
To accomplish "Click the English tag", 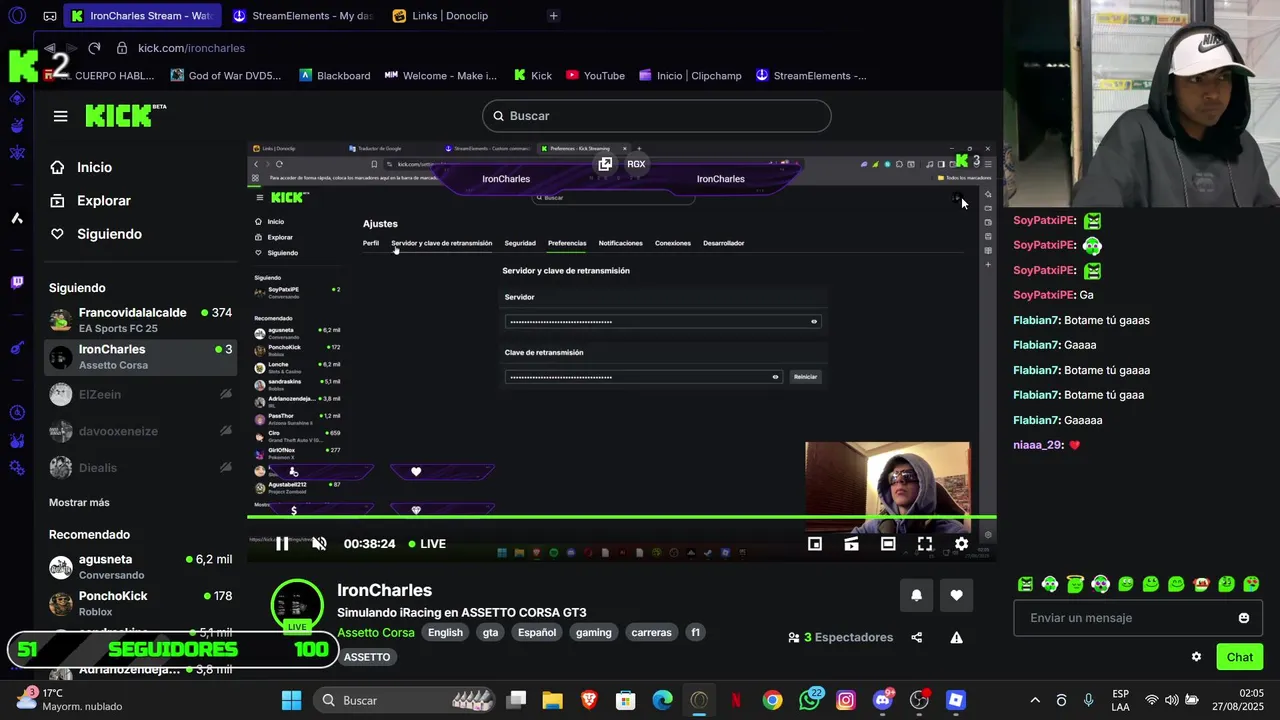I will click(x=446, y=632).
